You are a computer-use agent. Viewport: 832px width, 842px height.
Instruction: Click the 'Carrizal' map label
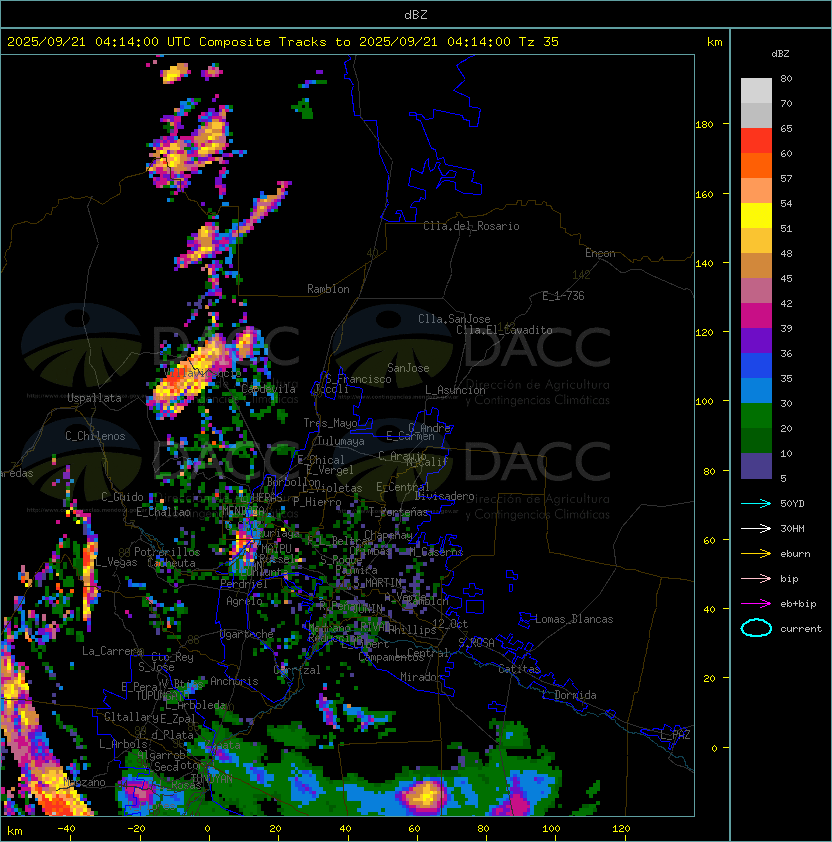(x=297, y=670)
